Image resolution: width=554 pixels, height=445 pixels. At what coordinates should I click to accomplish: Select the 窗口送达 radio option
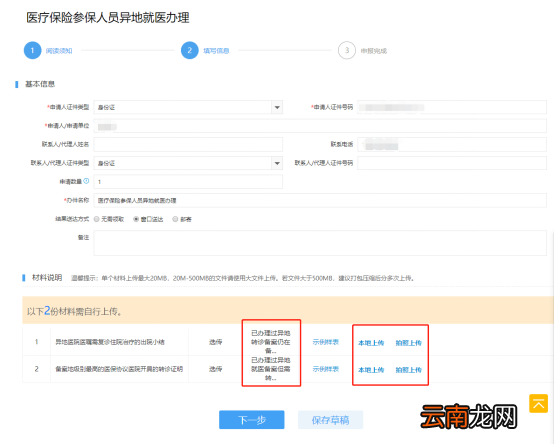[136, 219]
